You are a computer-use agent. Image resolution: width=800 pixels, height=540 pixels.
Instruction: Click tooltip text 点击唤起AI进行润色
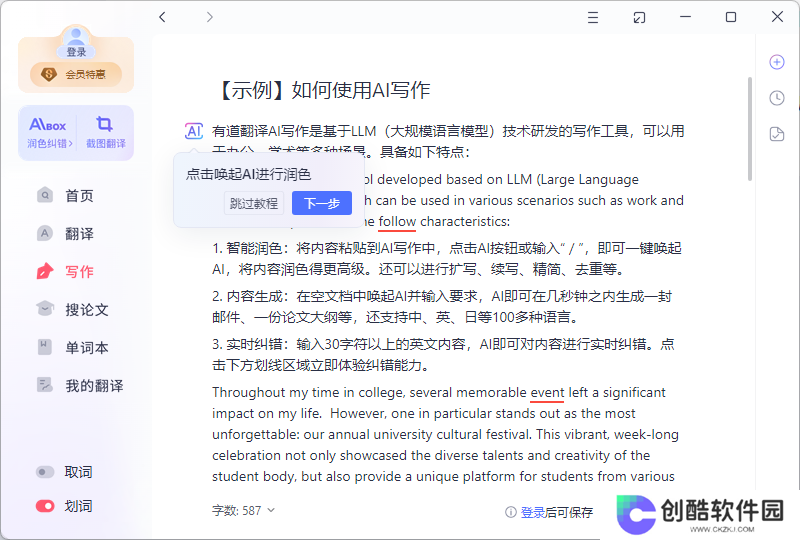pos(248,175)
